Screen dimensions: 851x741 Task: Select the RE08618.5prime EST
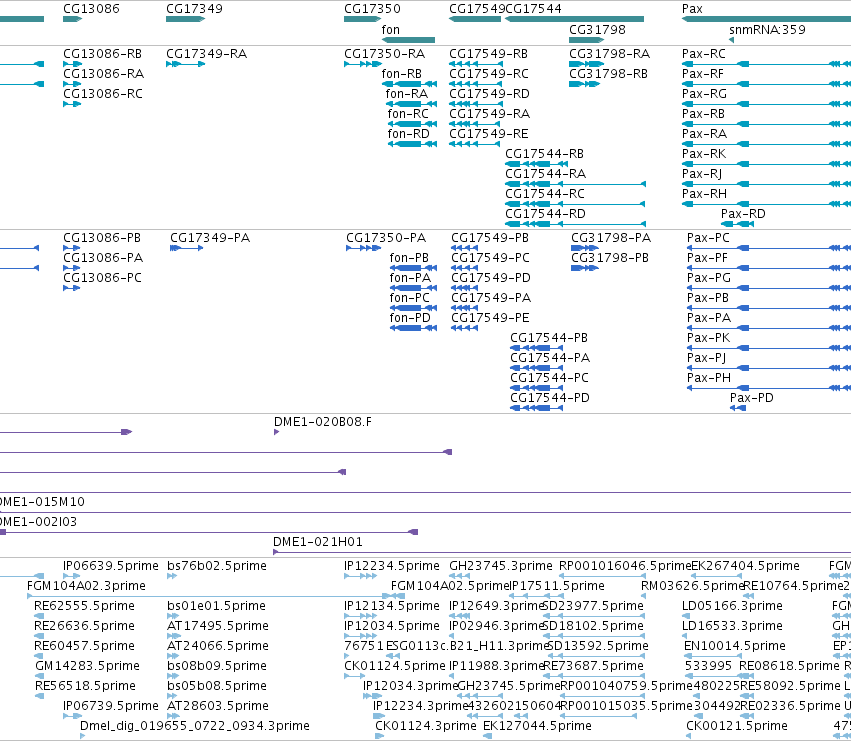789,666
